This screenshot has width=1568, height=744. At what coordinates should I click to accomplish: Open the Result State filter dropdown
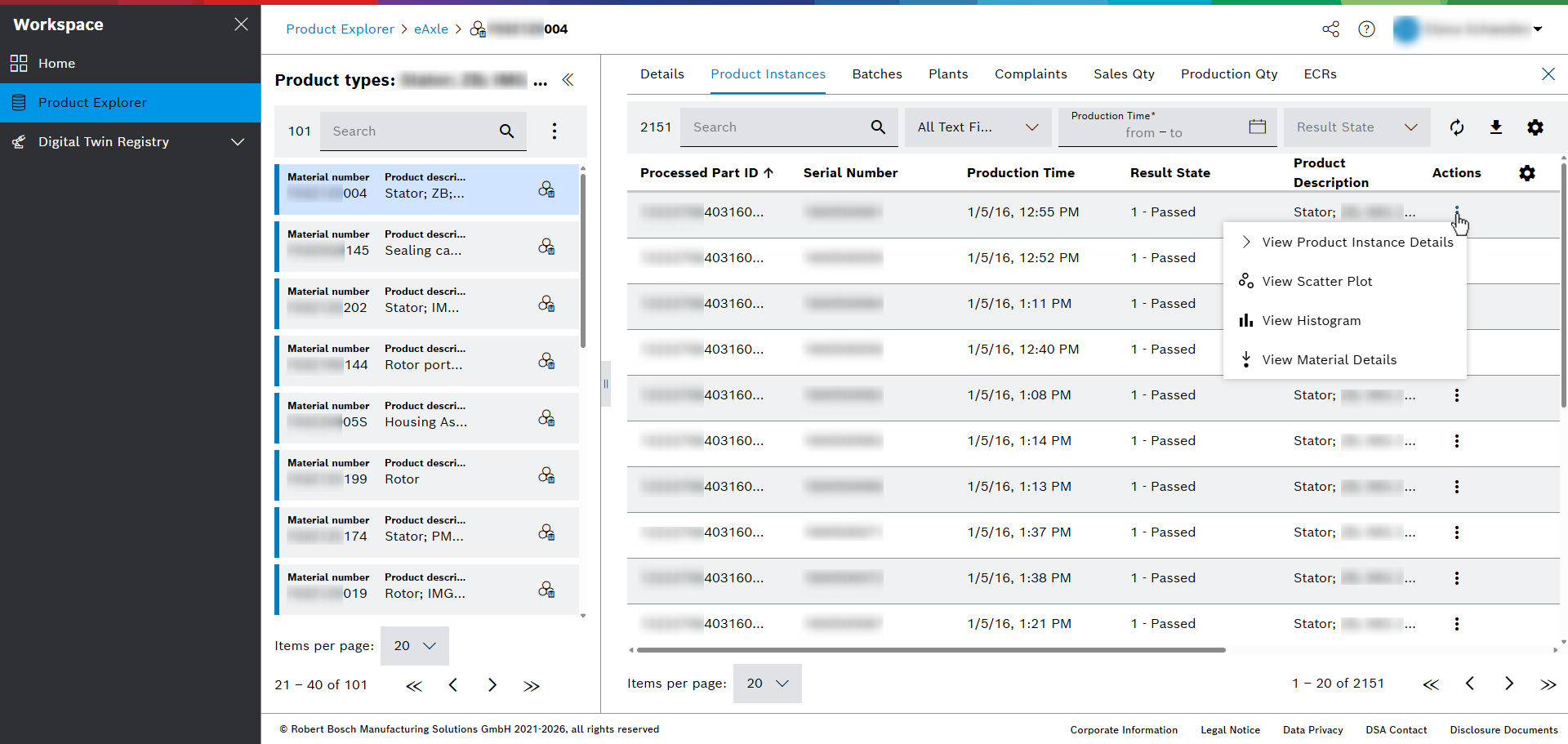(x=1356, y=127)
